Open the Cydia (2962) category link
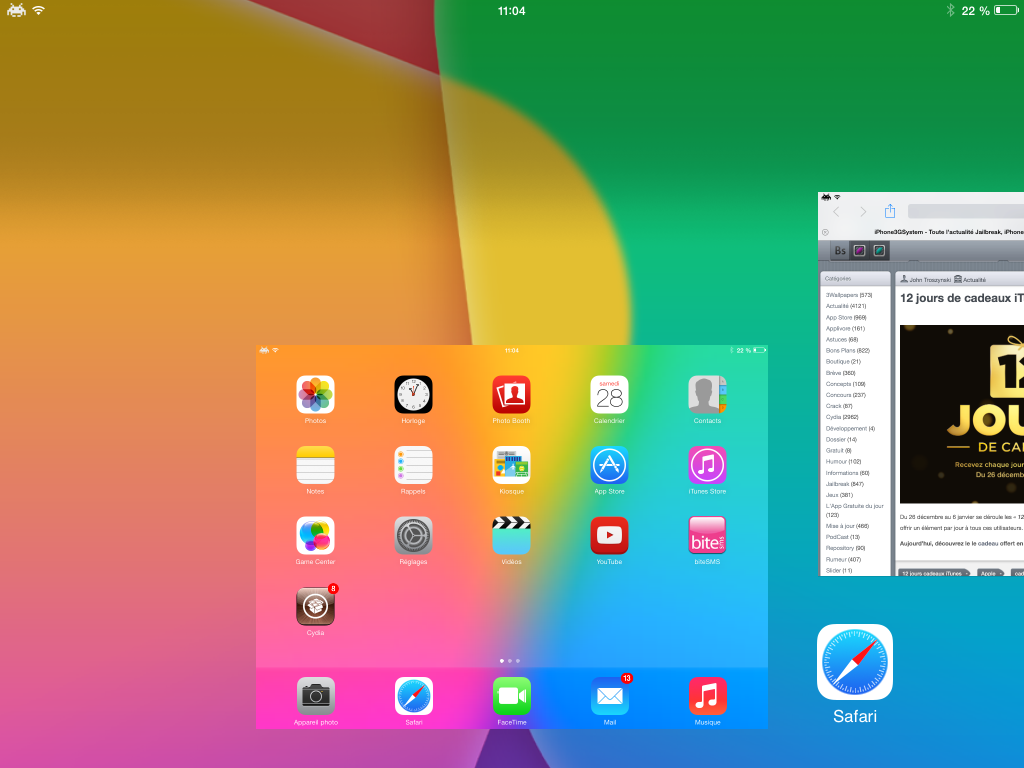The width and height of the screenshot is (1024, 768). pyautogui.click(x=842, y=417)
